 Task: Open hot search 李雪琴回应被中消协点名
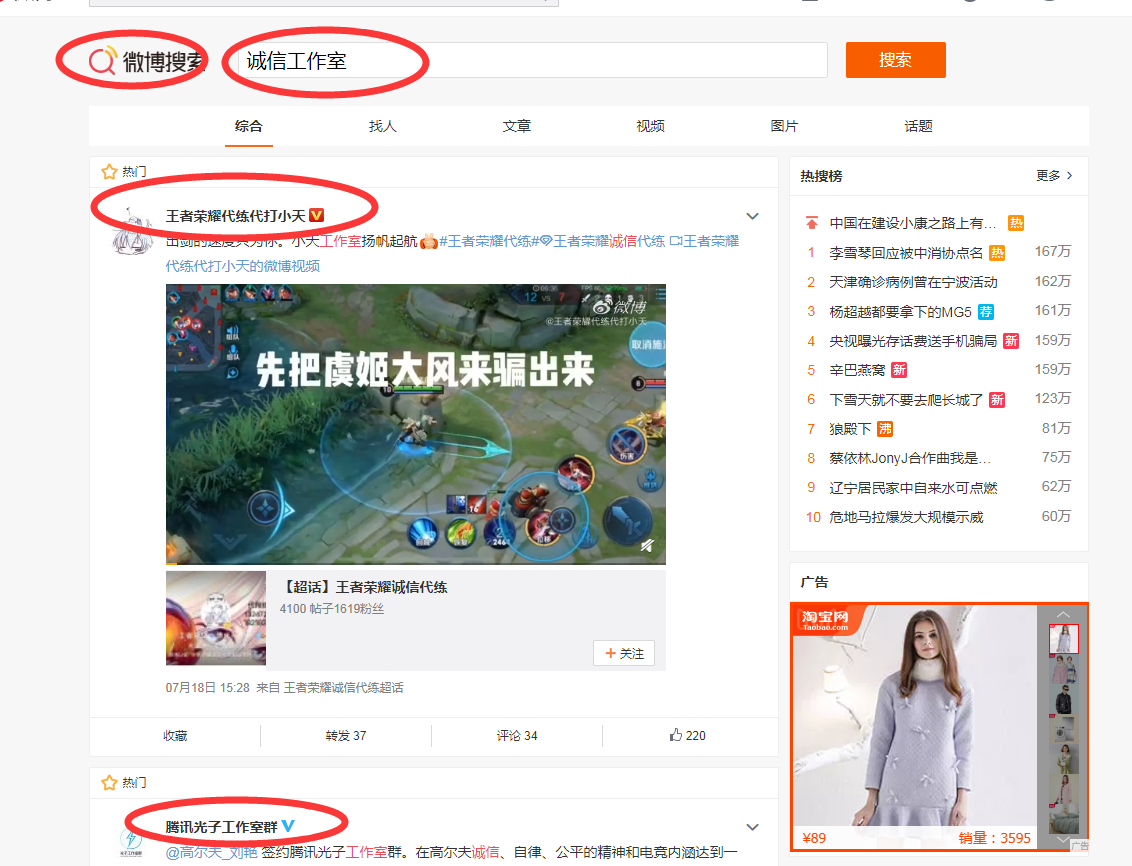click(x=906, y=253)
